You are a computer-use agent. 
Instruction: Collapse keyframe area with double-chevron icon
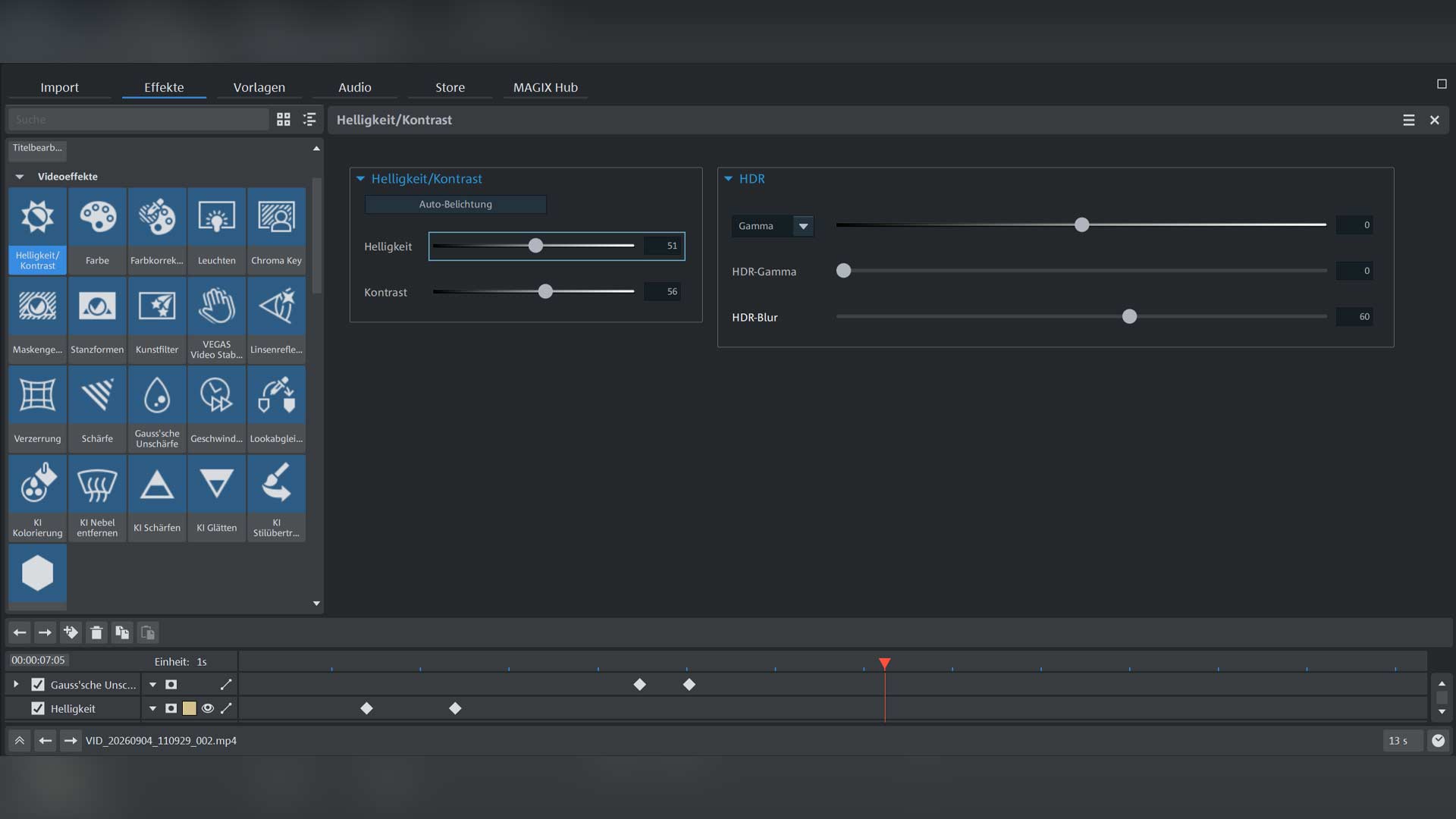tap(20, 740)
